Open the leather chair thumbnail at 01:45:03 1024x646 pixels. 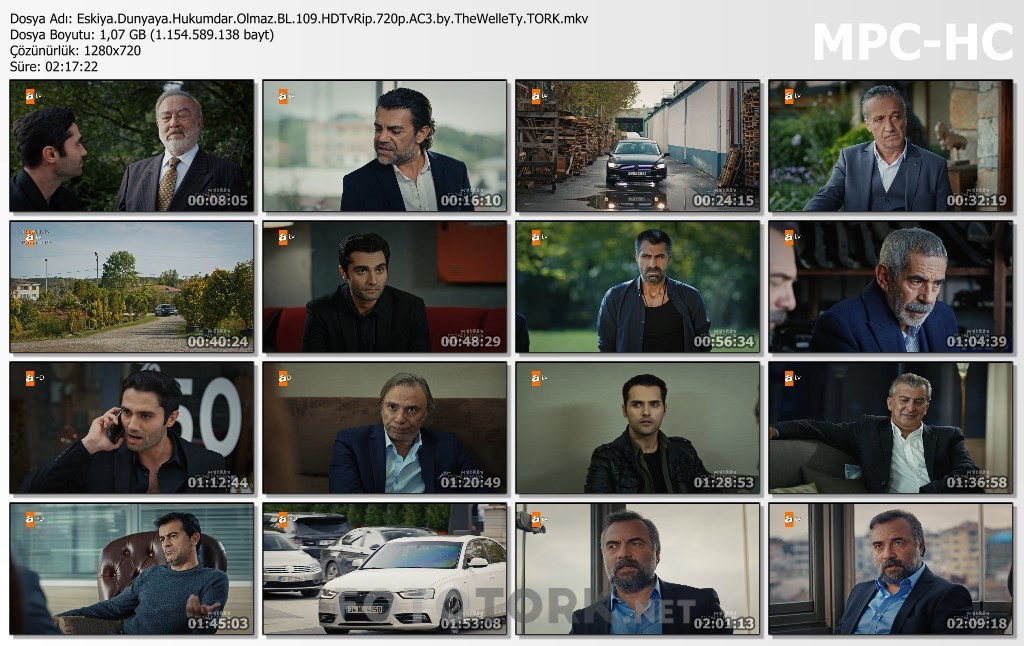pos(131,569)
